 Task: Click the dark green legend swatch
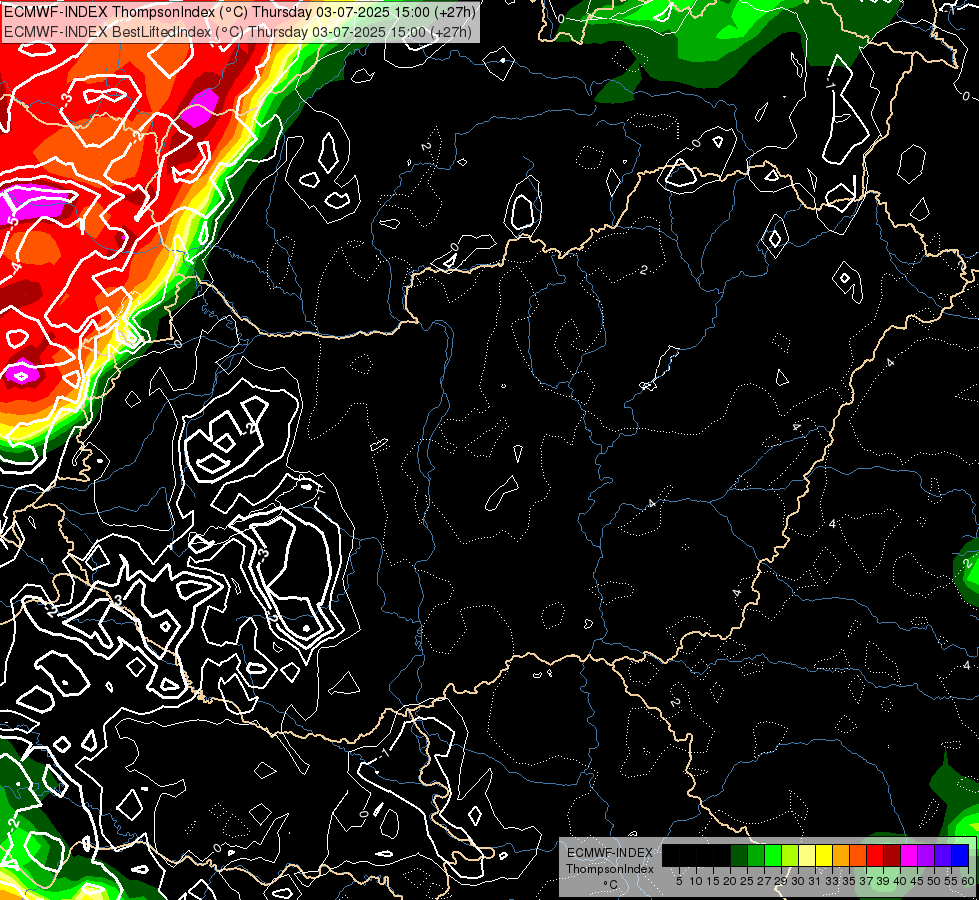(739, 856)
